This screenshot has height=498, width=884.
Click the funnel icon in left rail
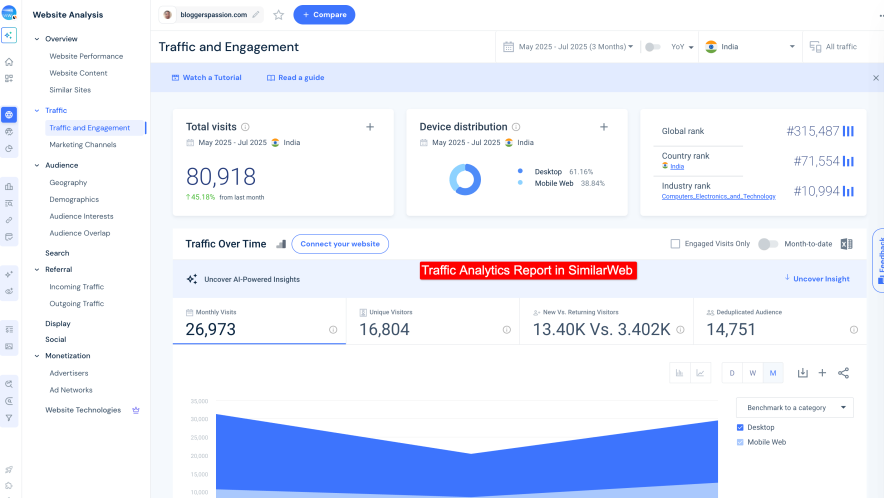(x=9, y=418)
